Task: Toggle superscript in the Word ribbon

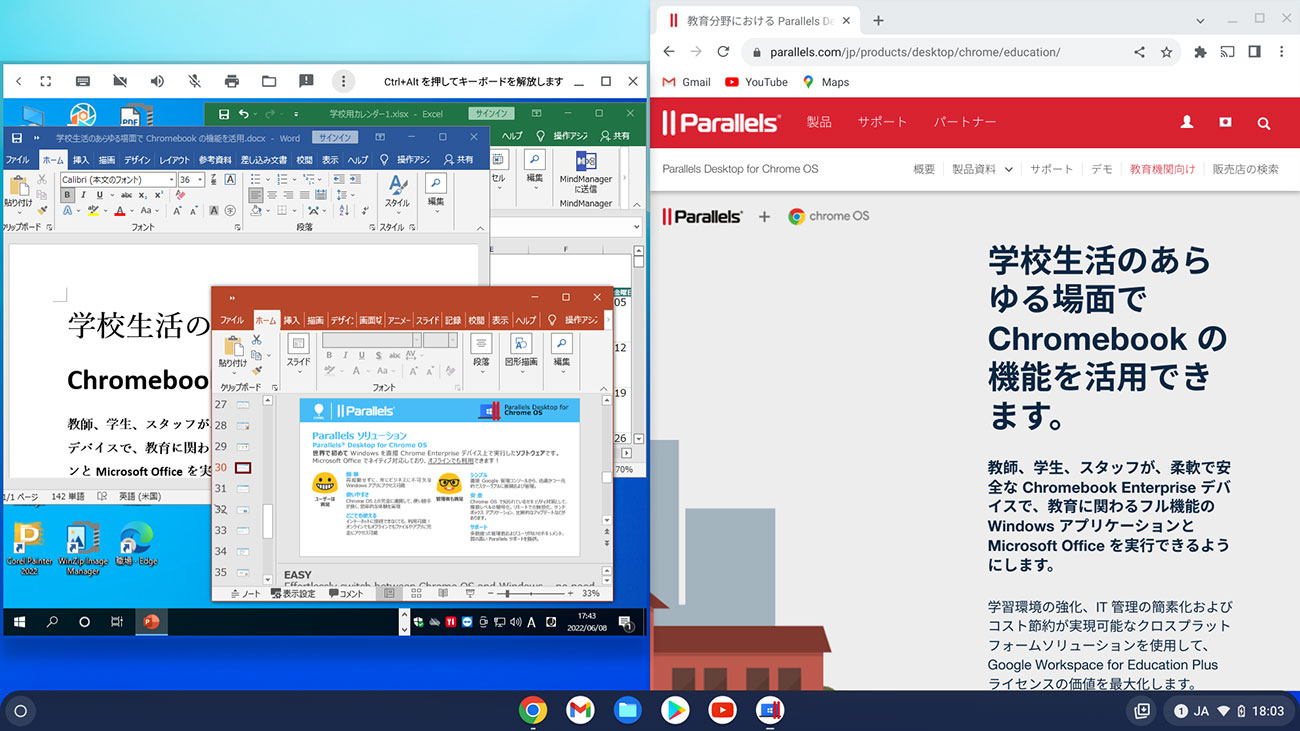Action: (x=158, y=195)
